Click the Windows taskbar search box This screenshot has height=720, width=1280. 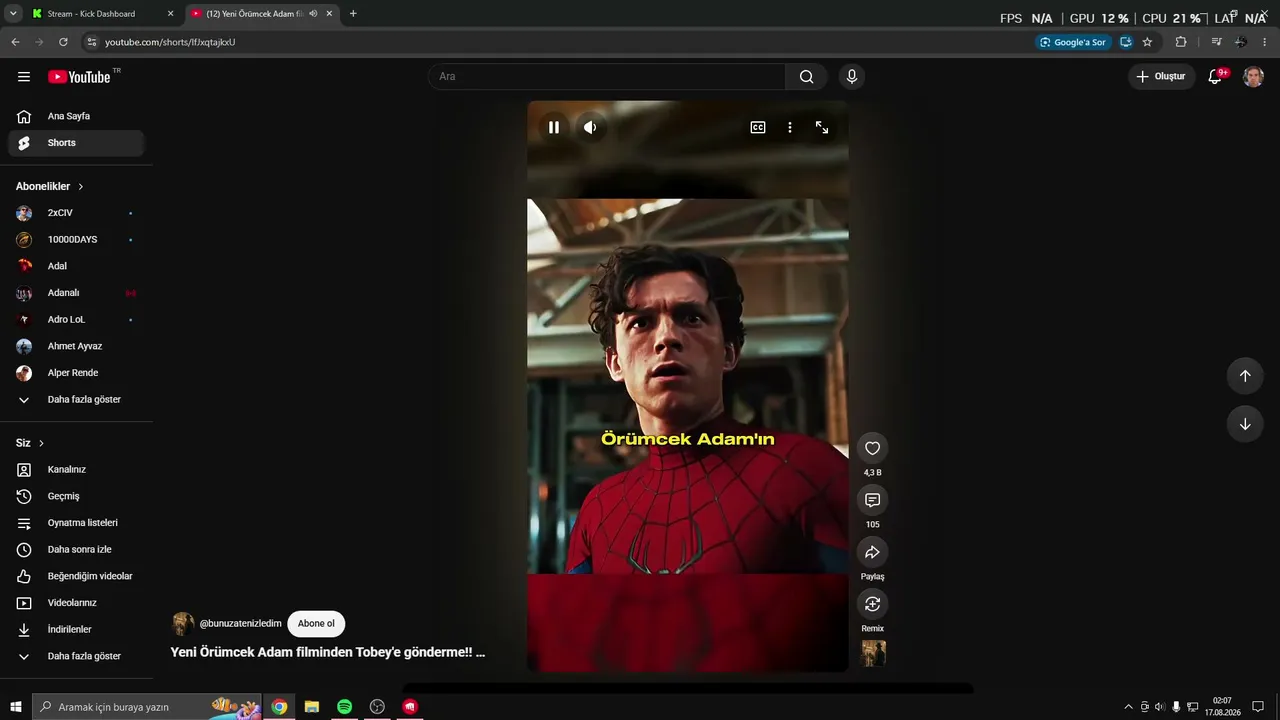pos(147,707)
